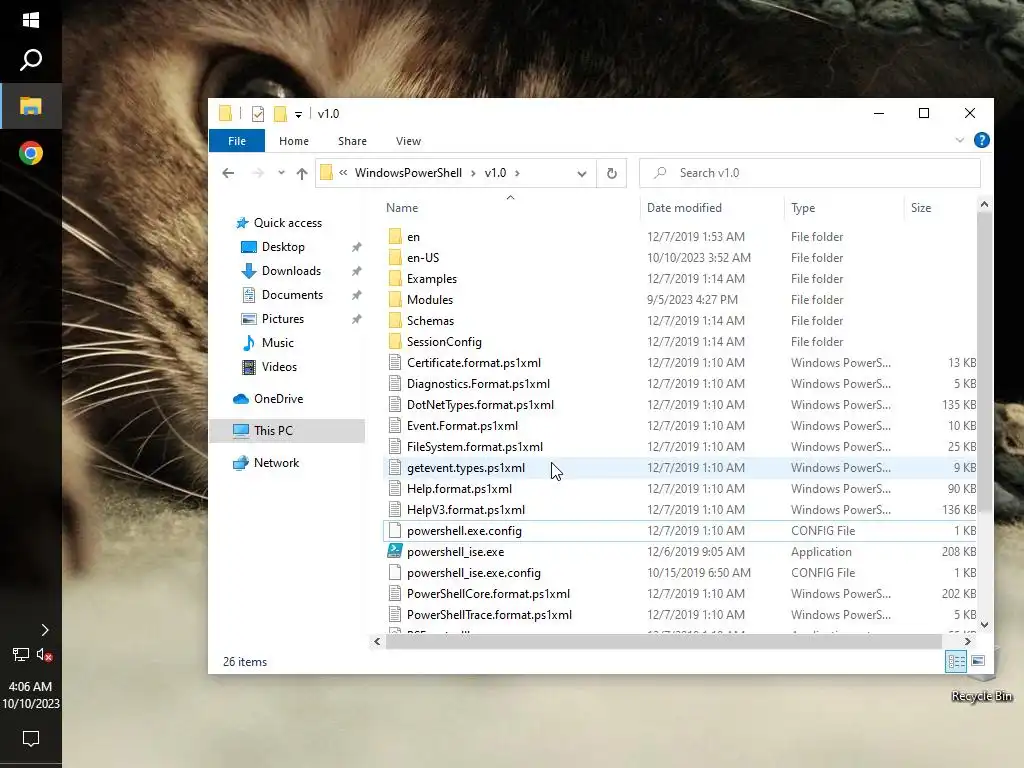Click the Search v1.0 input box
The height and width of the screenshot is (768, 1024).
coord(810,173)
